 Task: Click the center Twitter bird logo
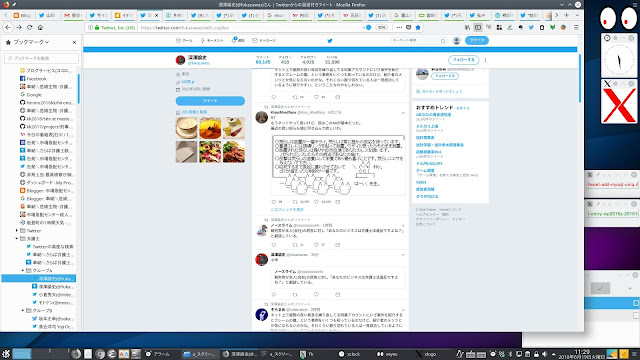(x=330, y=40)
